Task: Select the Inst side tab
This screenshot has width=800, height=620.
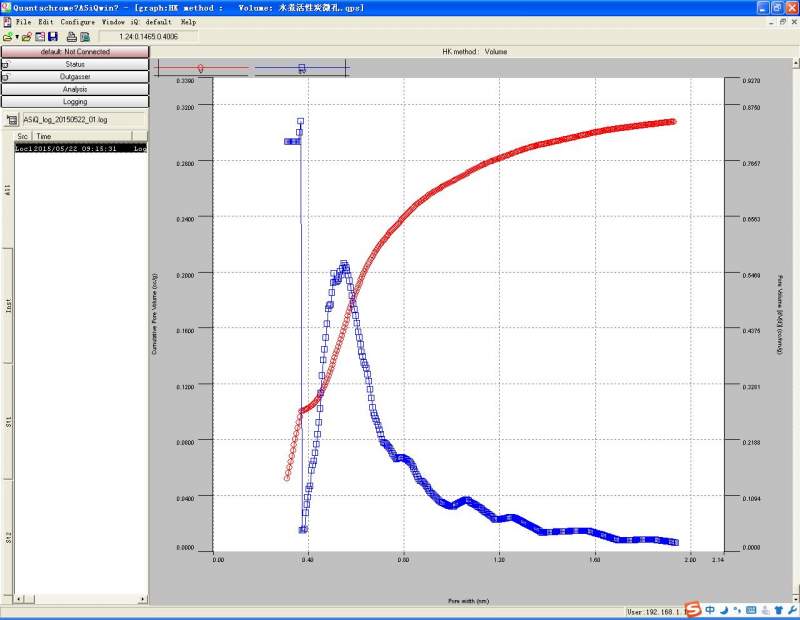Action: tap(8, 306)
